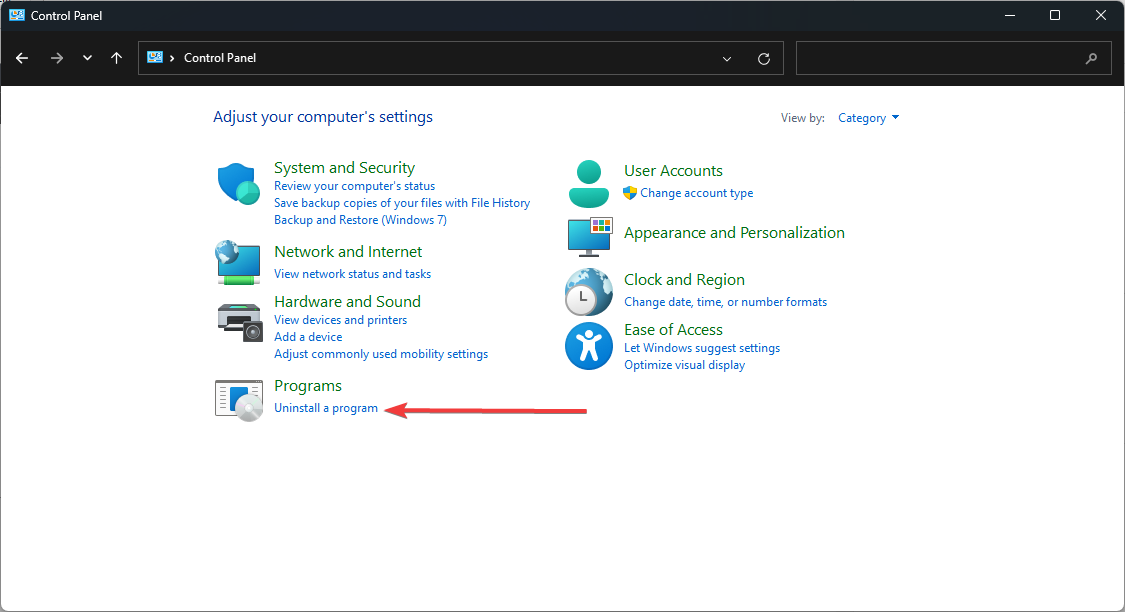Click the Ease of Access icon
1125x612 pixels.
click(588, 346)
